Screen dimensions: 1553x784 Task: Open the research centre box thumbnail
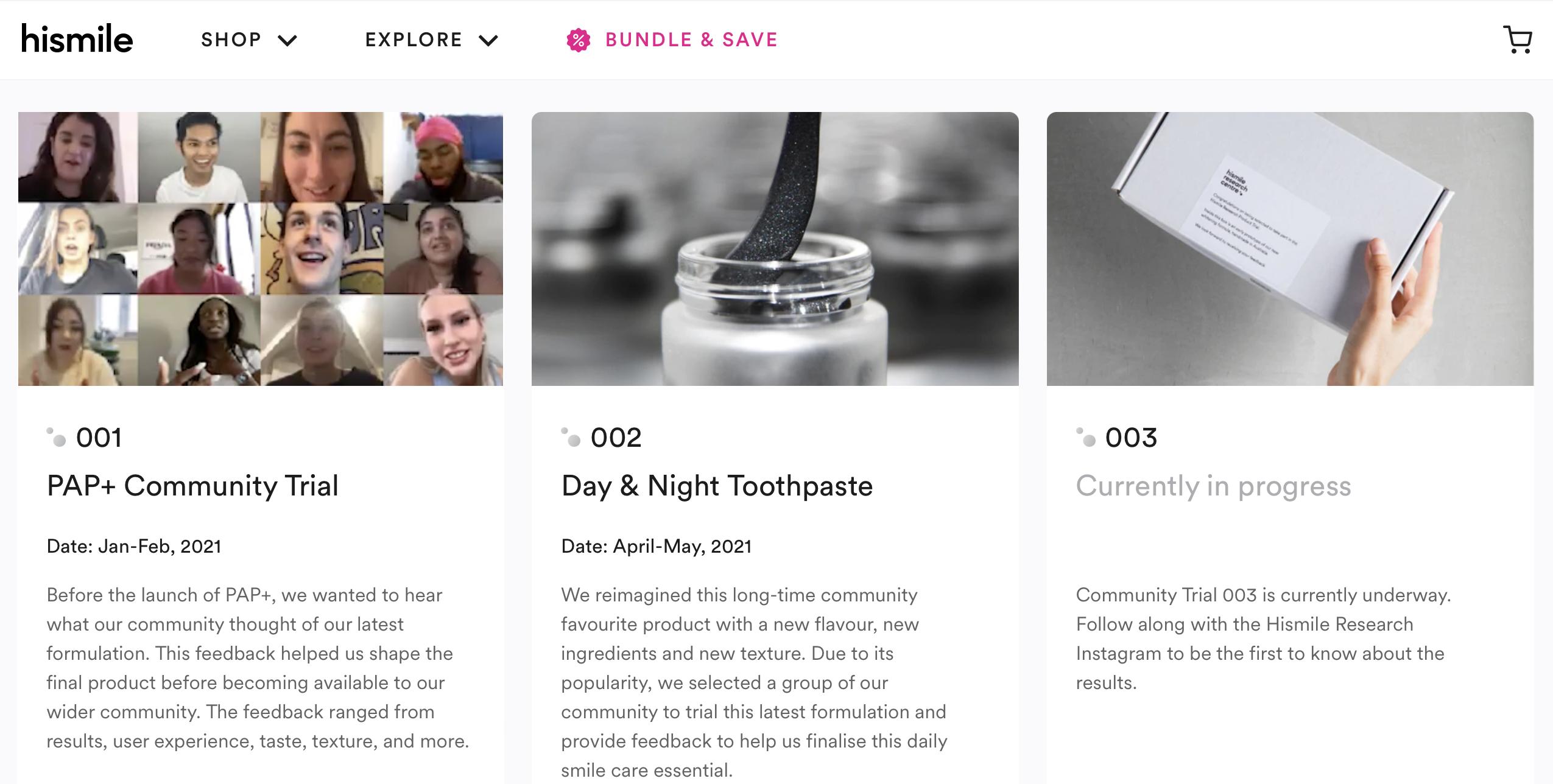coord(1290,248)
